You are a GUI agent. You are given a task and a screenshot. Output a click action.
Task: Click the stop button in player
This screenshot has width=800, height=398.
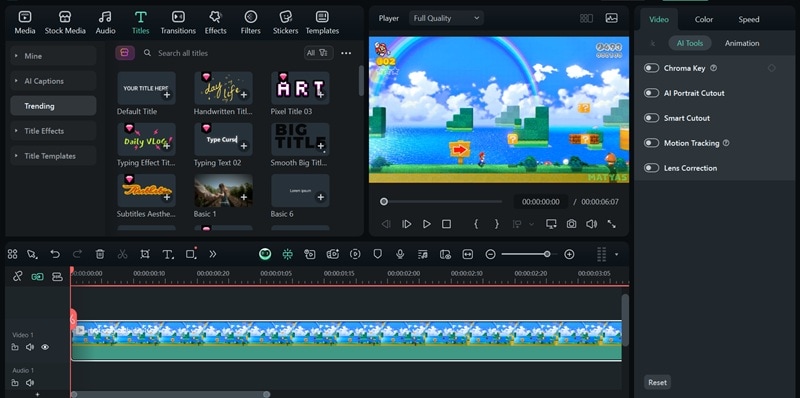click(x=446, y=224)
